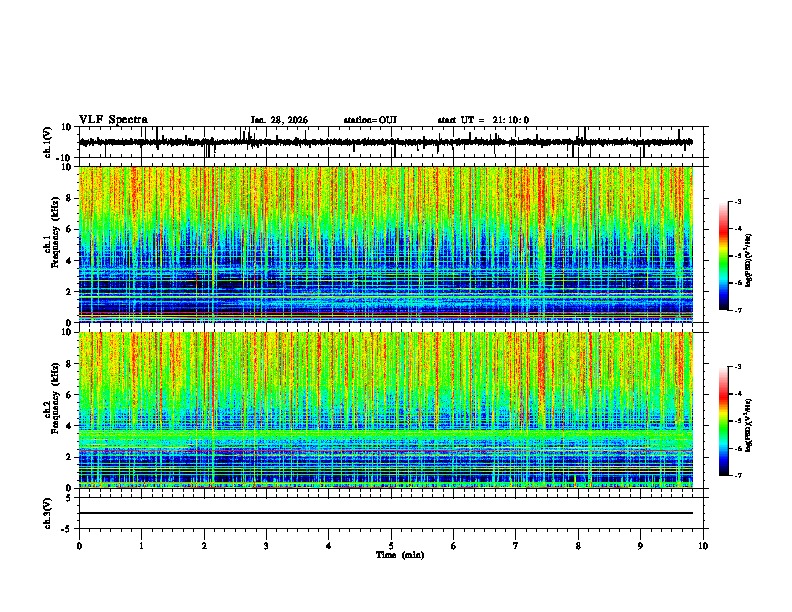Click the "ch.1(V)" axis label
The width and height of the screenshot is (792, 612).
[x=48, y=142]
